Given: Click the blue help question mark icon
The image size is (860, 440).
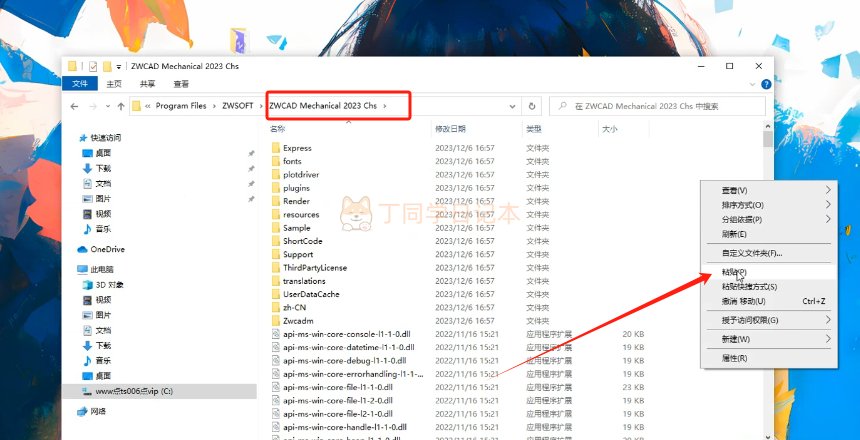Looking at the screenshot, I should point(766,84).
